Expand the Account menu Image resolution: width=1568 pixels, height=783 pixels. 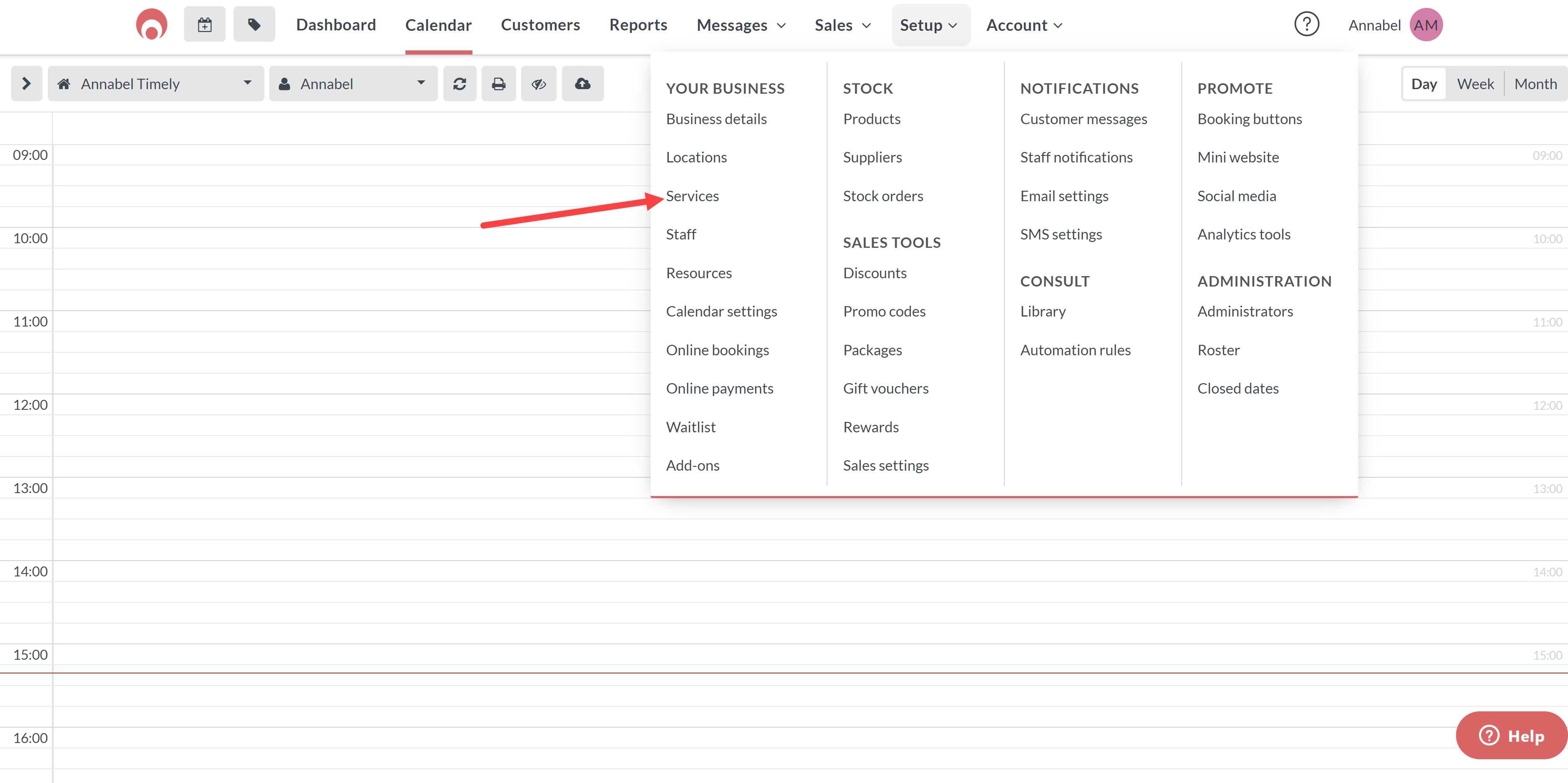point(1024,25)
